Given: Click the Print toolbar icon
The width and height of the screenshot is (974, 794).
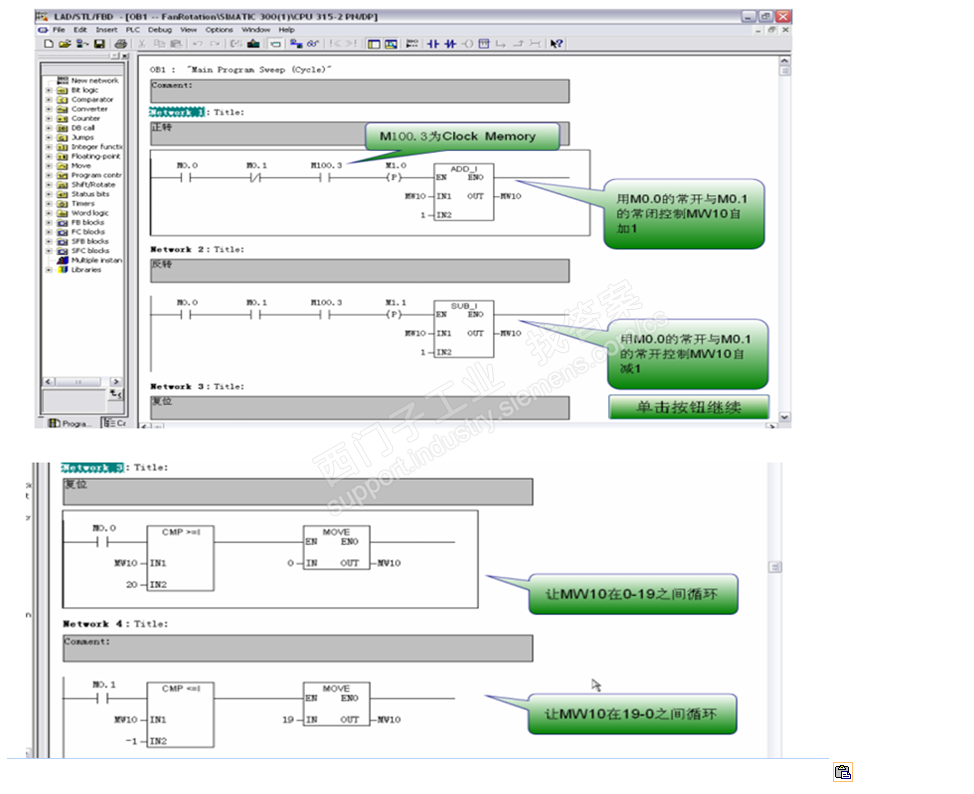Looking at the screenshot, I should pyautogui.click(x=121, y=43).
